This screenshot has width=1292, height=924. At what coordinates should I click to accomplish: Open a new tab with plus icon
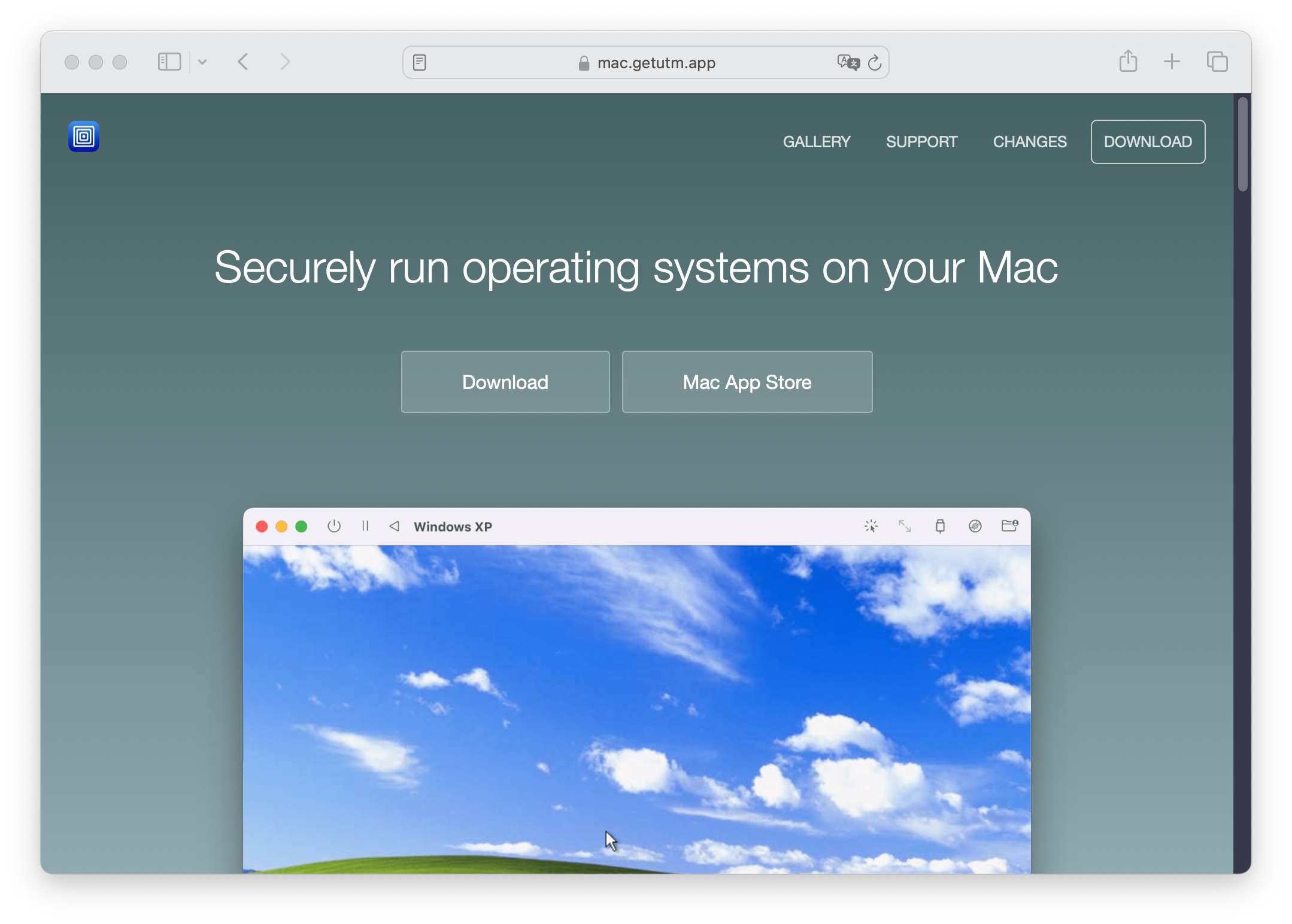pos(1172,61)
